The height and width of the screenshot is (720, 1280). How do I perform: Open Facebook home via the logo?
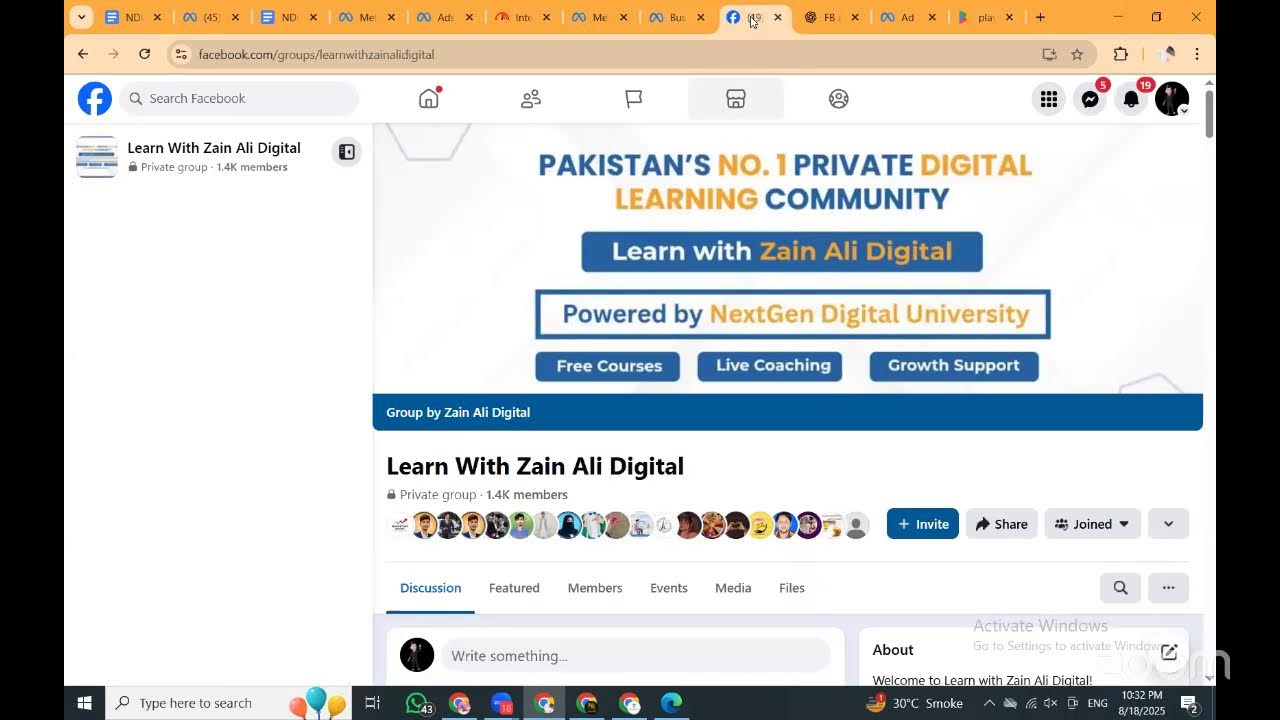coord(95,99)
